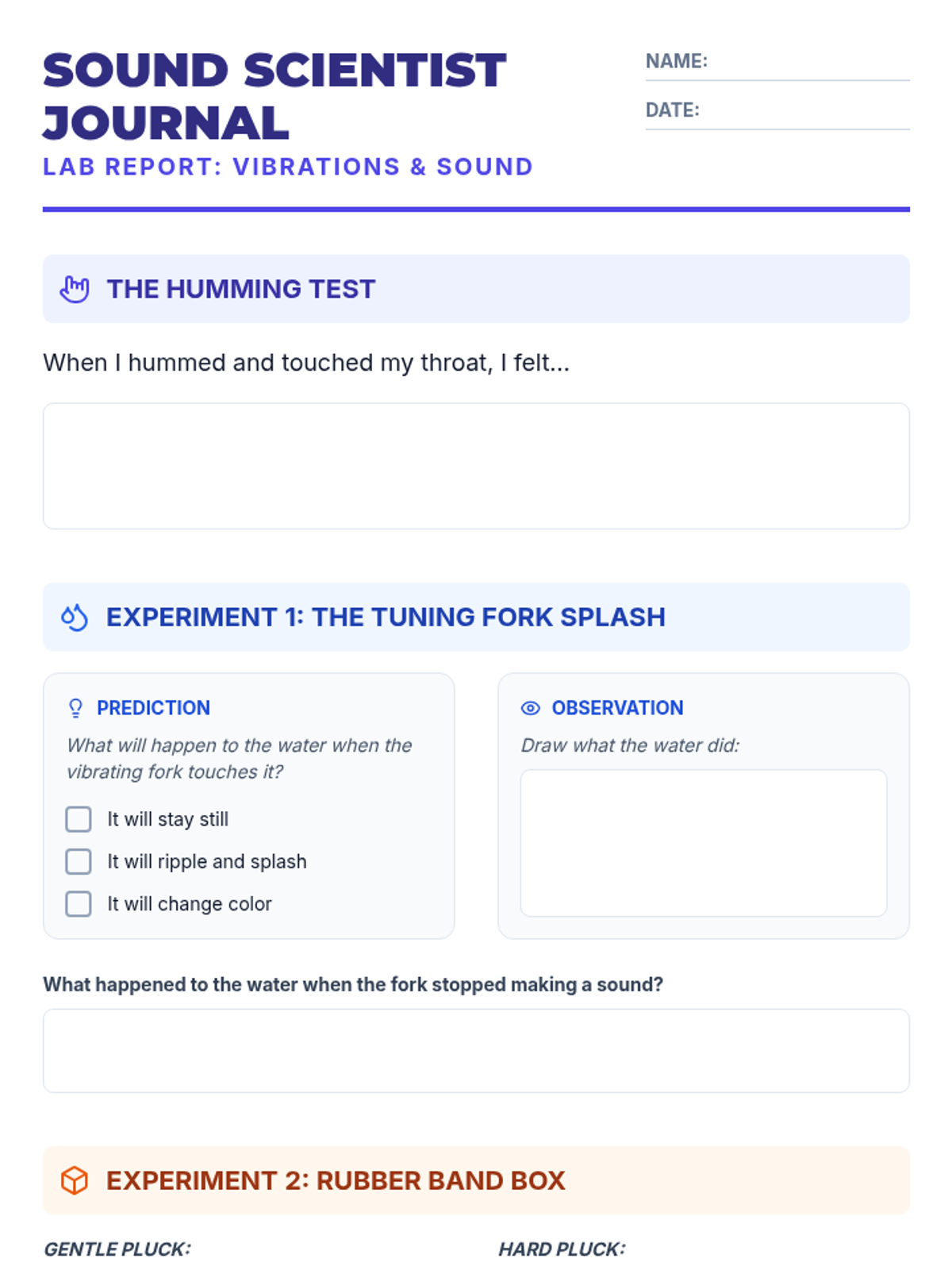The width and height of the screenshot is (952, 1270).
Task: Click the 'Gentle Pluck' label
Action: point(117,1249)
